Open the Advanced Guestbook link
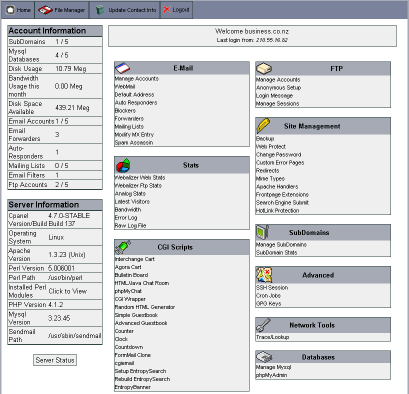Screen dimensions: 409x394 tap(141, 323)
